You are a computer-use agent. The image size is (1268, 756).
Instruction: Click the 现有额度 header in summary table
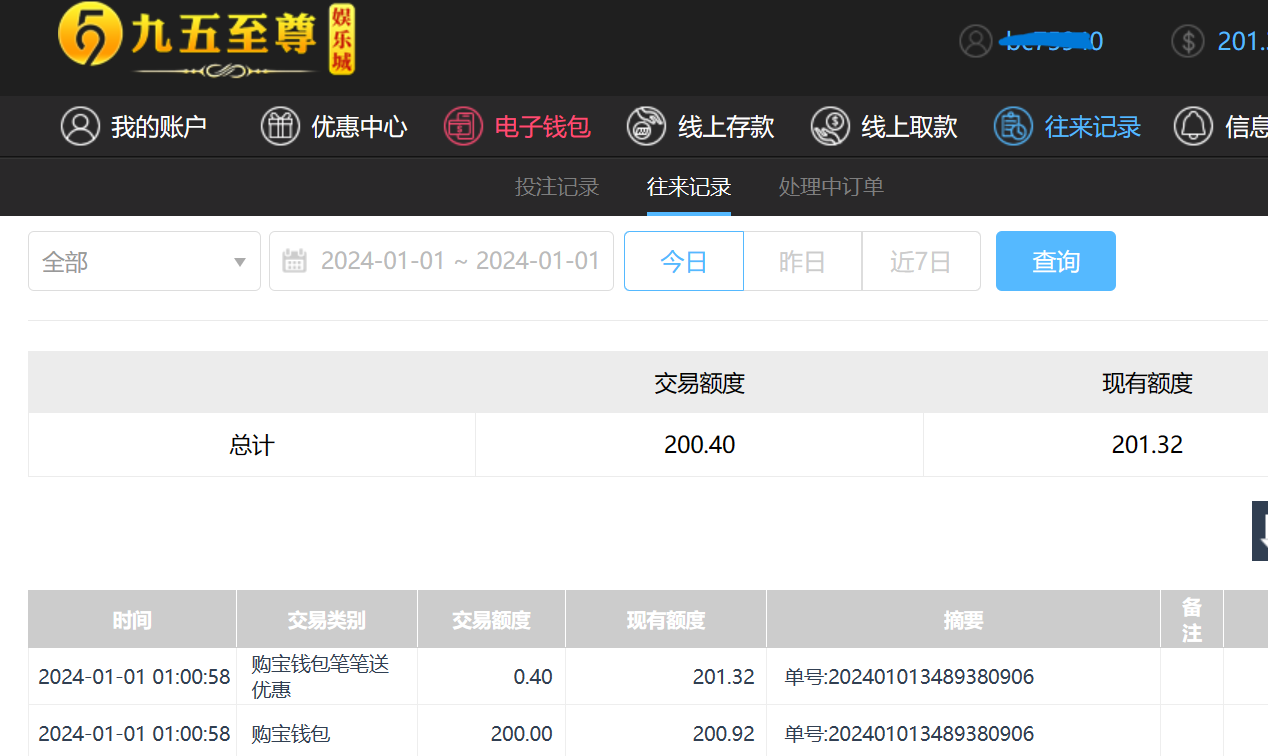pos(1147,383)
